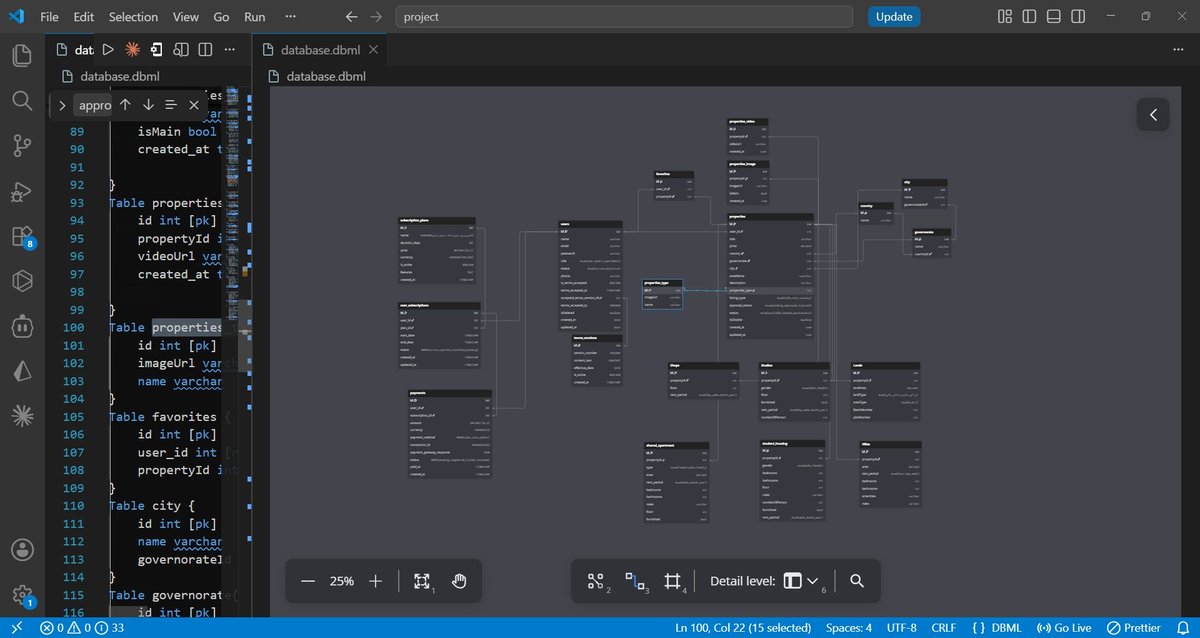Go to previous match in find widget
1200x638 pixels.
[125, 105]
